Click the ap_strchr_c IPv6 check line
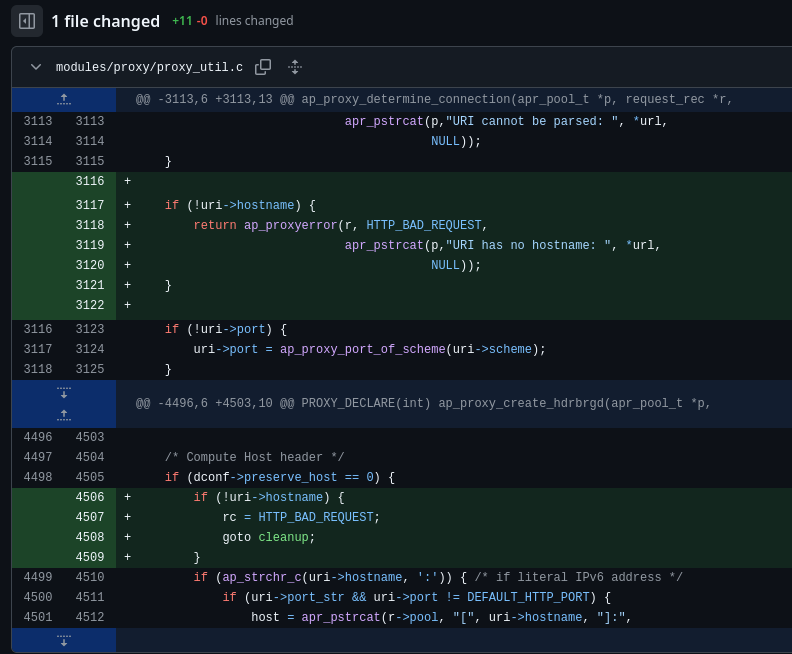 click(x=438, y=577)
